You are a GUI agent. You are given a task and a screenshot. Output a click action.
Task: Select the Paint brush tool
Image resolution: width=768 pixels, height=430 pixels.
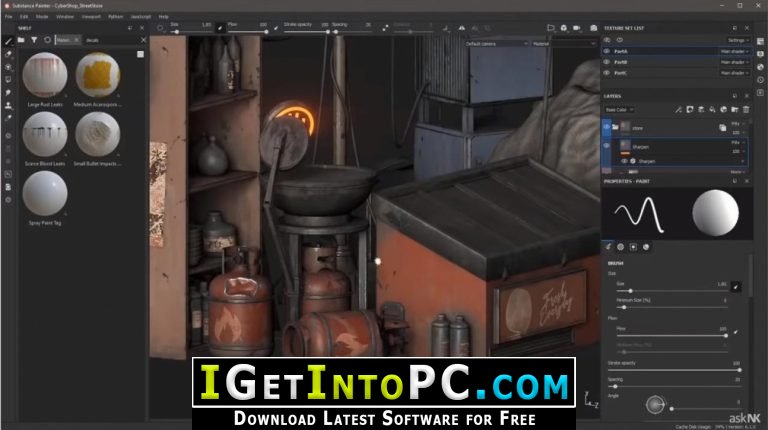(9, 41)
